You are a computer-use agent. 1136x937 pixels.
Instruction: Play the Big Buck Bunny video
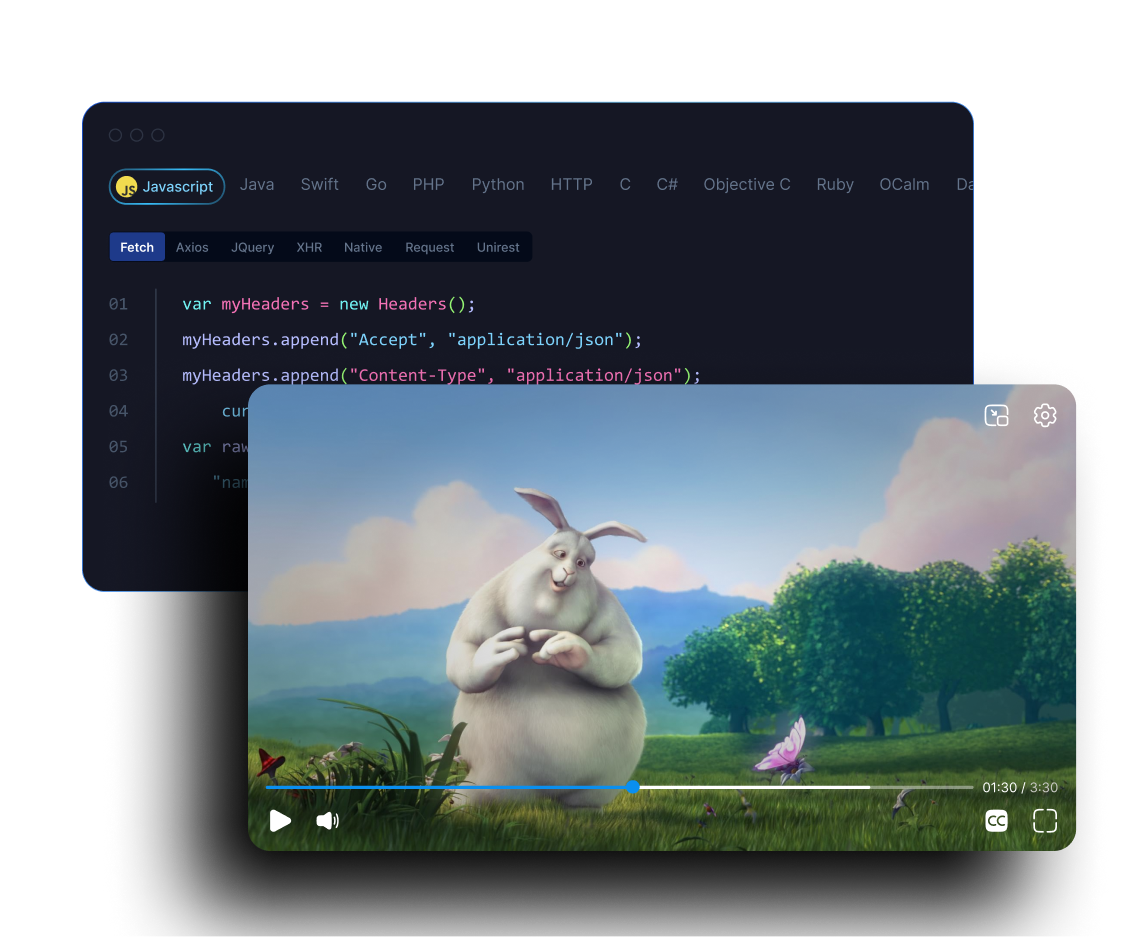(280, 821)
